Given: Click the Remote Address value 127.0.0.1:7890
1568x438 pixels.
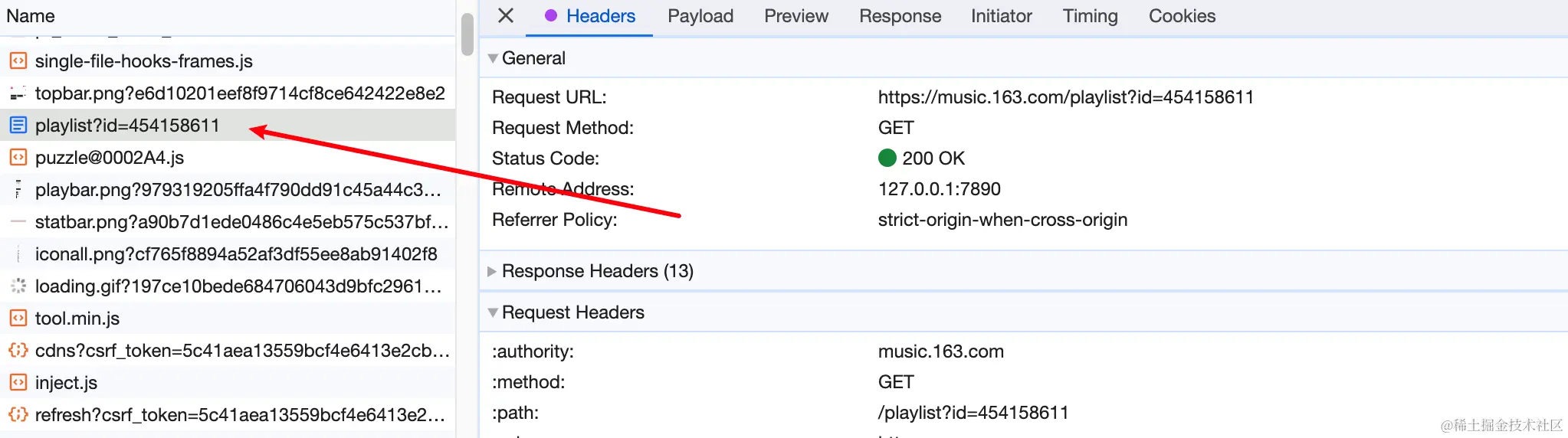Looking at the screenshot, I should click(940, 189).
